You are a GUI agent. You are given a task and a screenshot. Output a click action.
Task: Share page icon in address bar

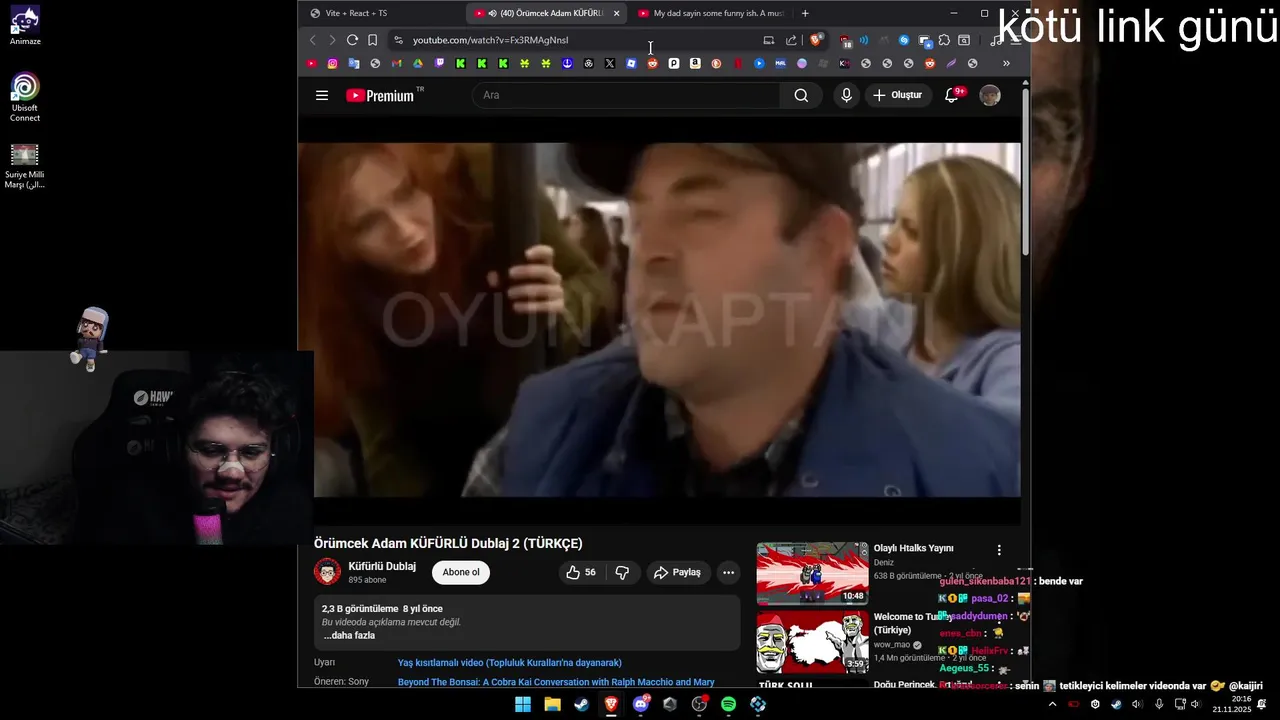(791, 40)
